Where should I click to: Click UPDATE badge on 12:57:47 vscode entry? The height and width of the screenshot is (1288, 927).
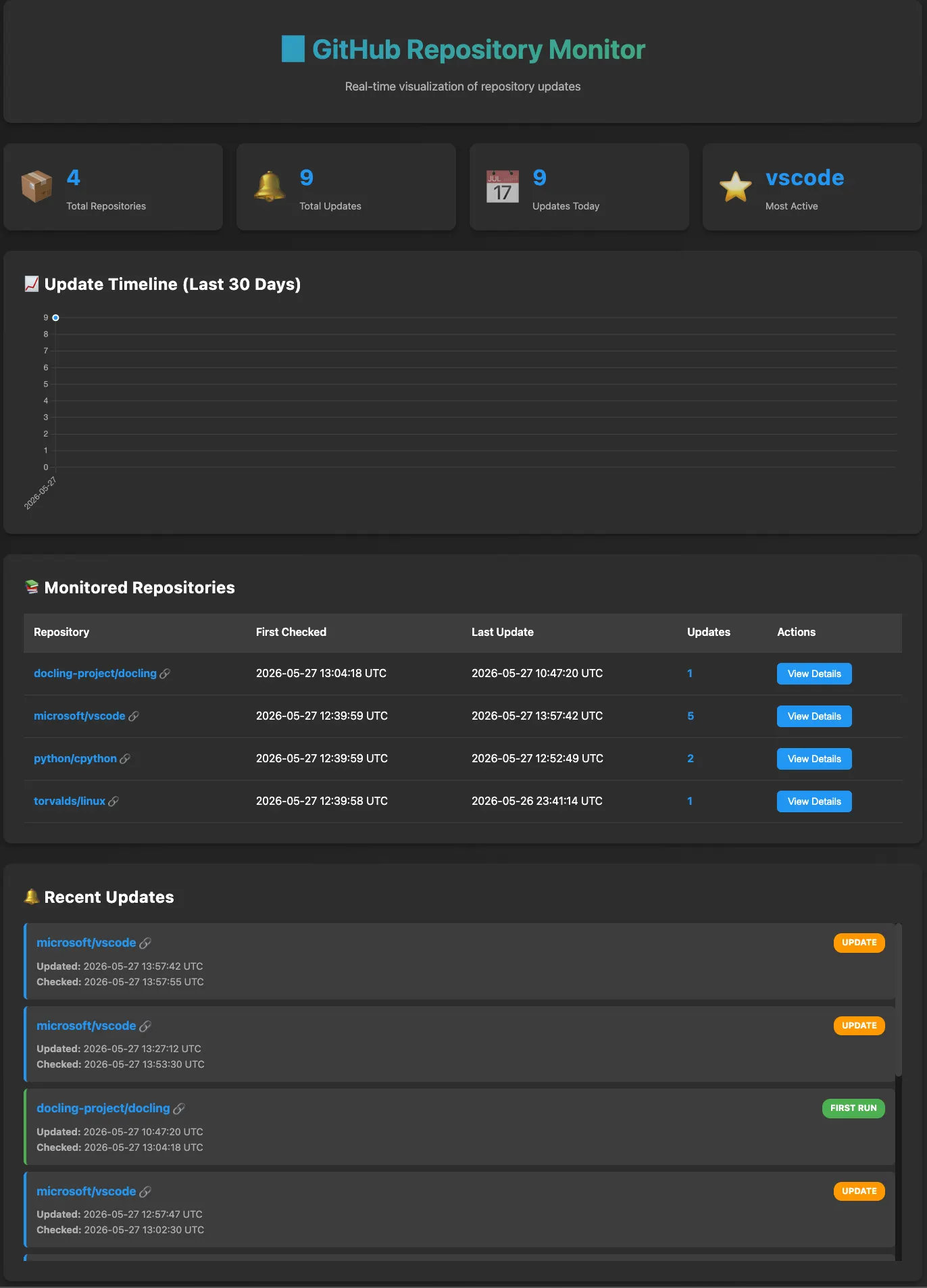(859, 1191)
